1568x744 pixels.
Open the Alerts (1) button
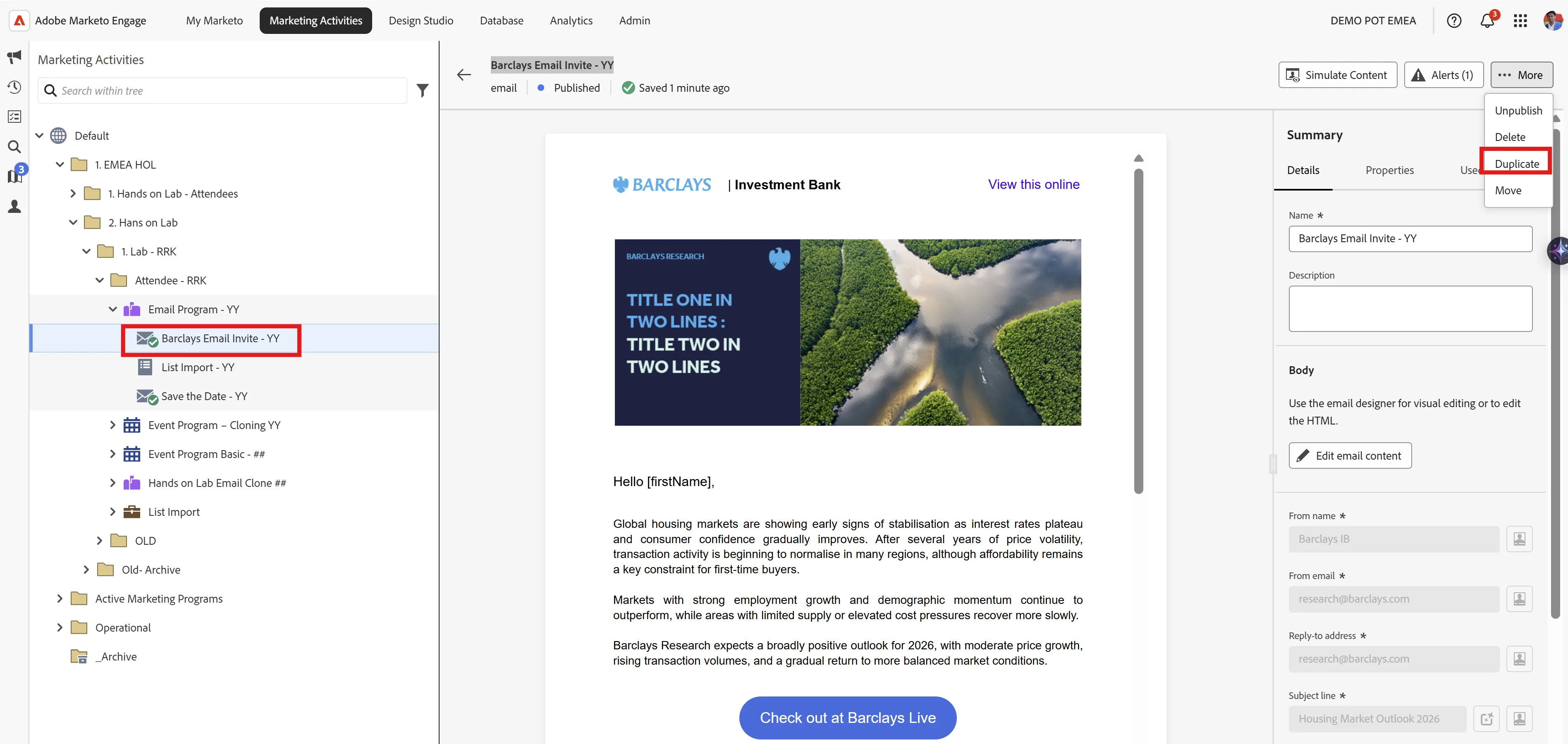click(1444, 75)
